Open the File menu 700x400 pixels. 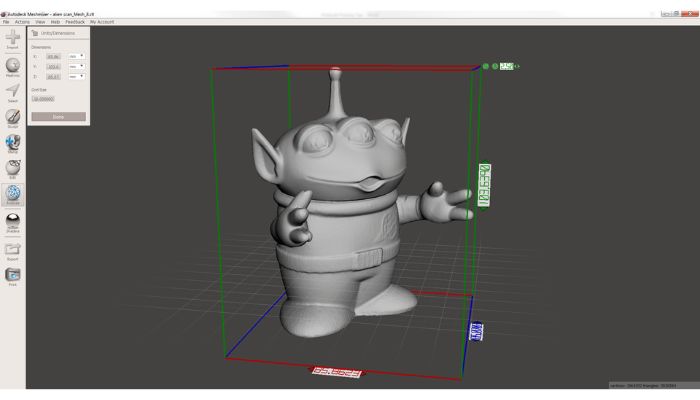tap(6, 22)
